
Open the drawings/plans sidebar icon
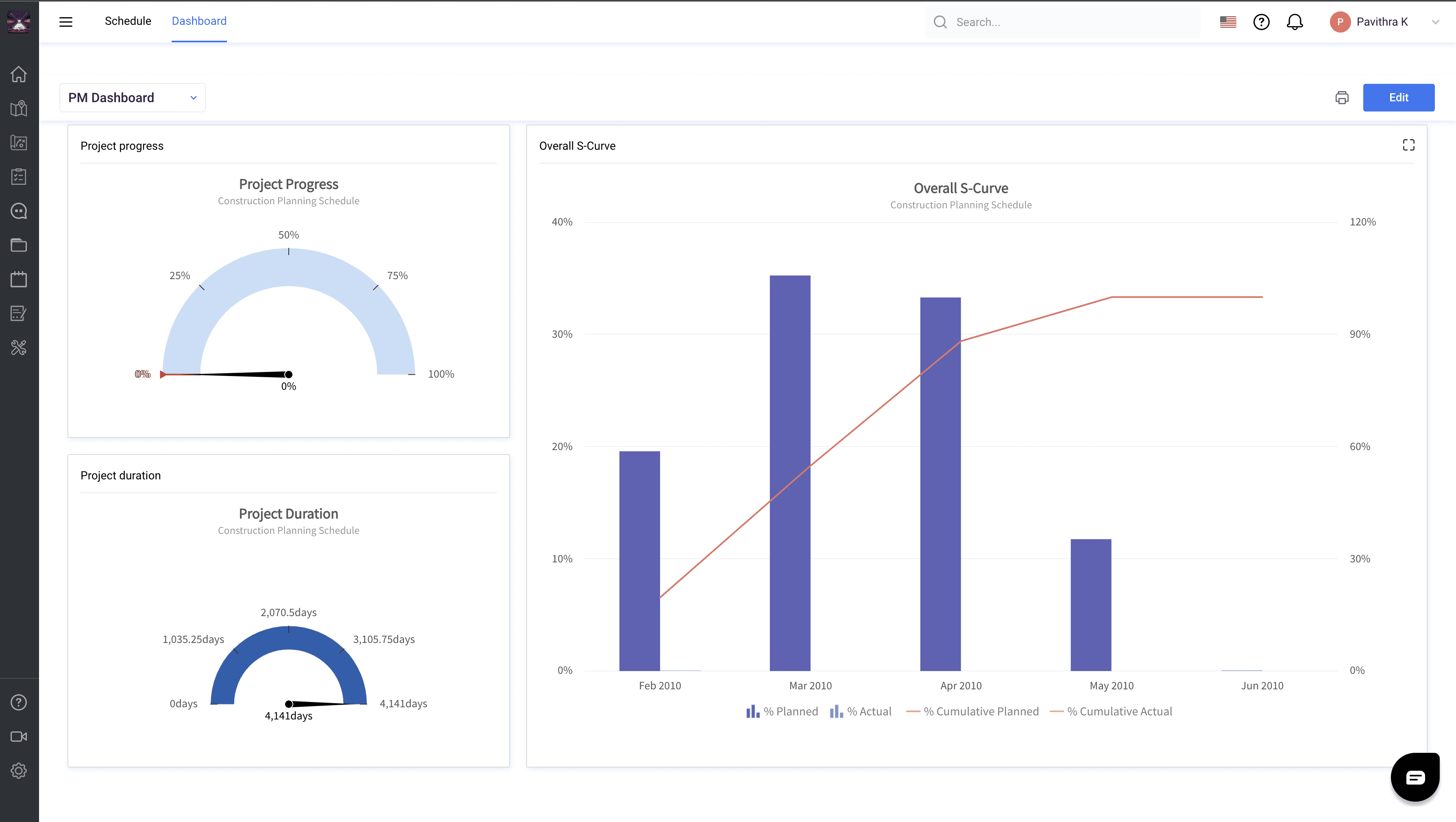tap(19, 142)
